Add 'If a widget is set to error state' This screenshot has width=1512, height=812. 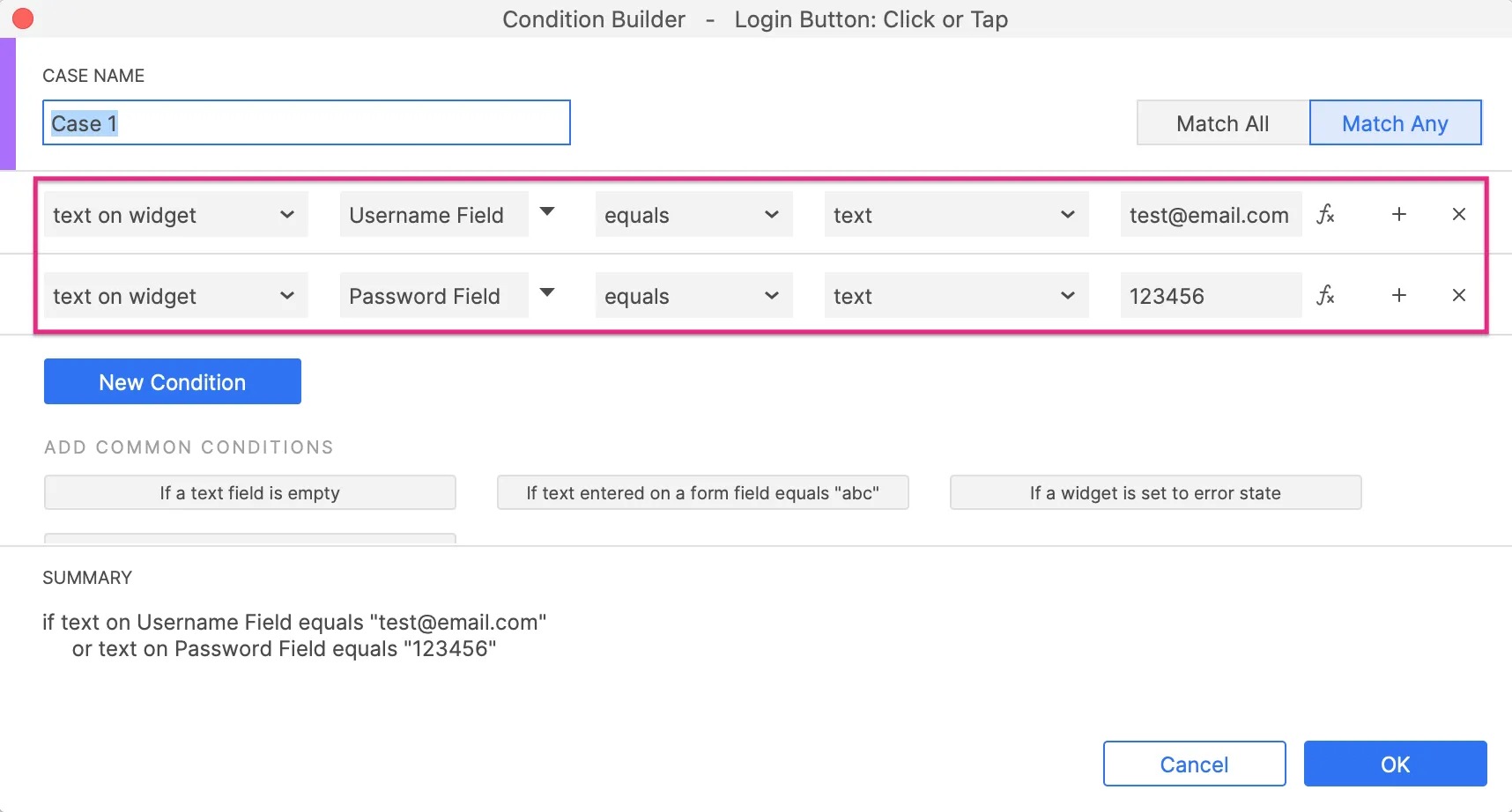click(x=1155, y=493)
